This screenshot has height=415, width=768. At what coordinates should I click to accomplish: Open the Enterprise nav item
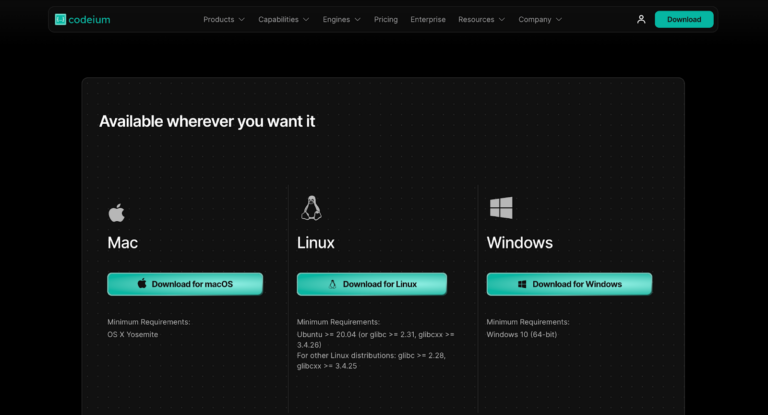point(428,19)
